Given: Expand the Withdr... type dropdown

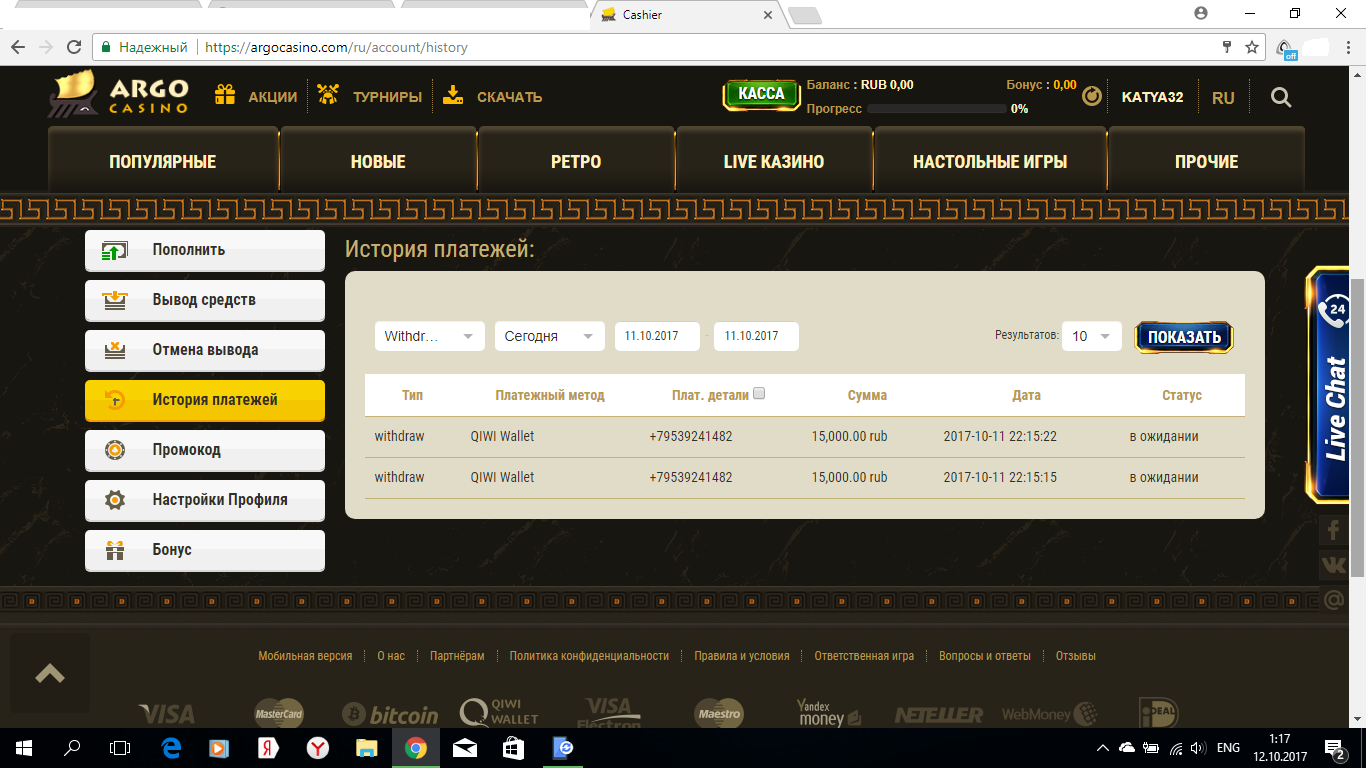Looking at the screenshot, I should [x=430, y=337].
